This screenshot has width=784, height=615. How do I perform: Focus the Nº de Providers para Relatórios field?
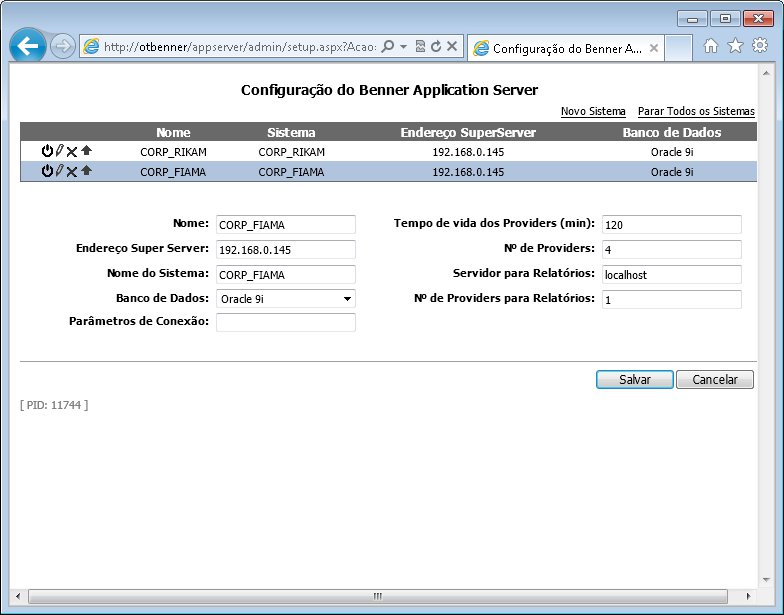(672, 300)
